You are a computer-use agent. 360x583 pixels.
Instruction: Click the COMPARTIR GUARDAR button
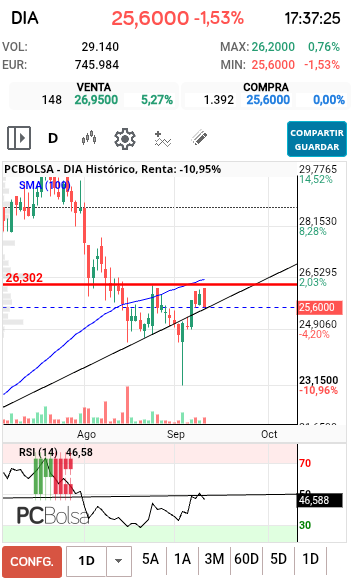[x=317, y=139]
